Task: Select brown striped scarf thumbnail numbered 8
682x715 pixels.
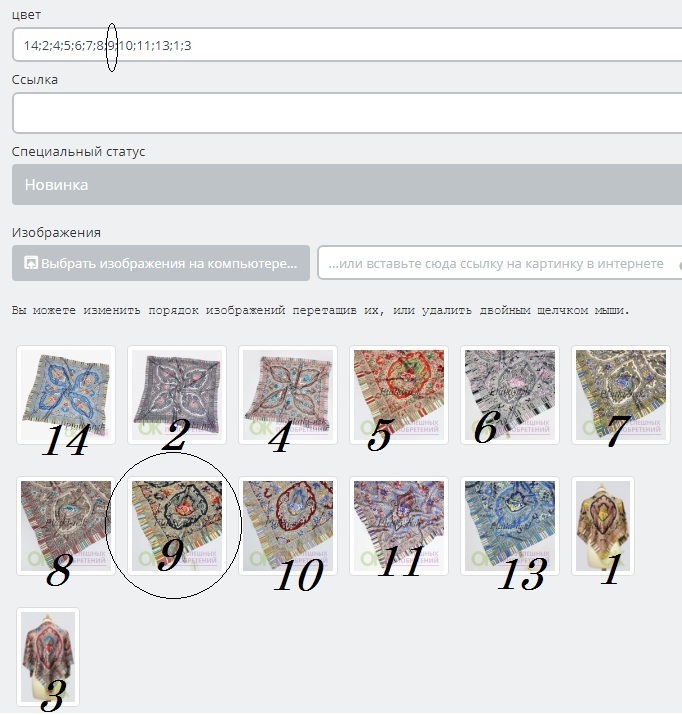Action: tap(66, 526)
